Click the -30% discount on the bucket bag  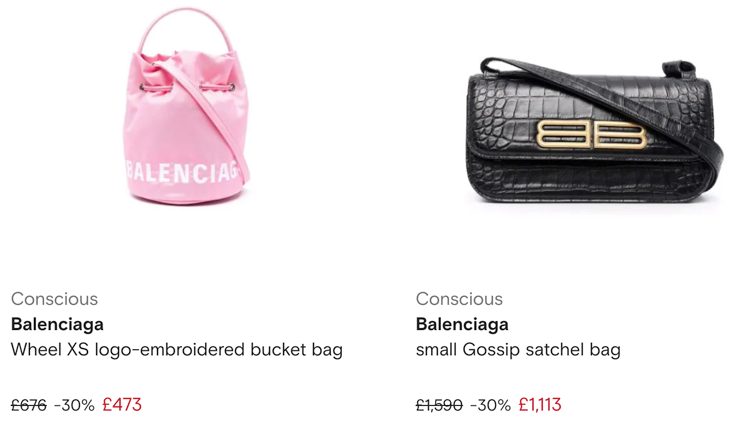coord(74,405)
